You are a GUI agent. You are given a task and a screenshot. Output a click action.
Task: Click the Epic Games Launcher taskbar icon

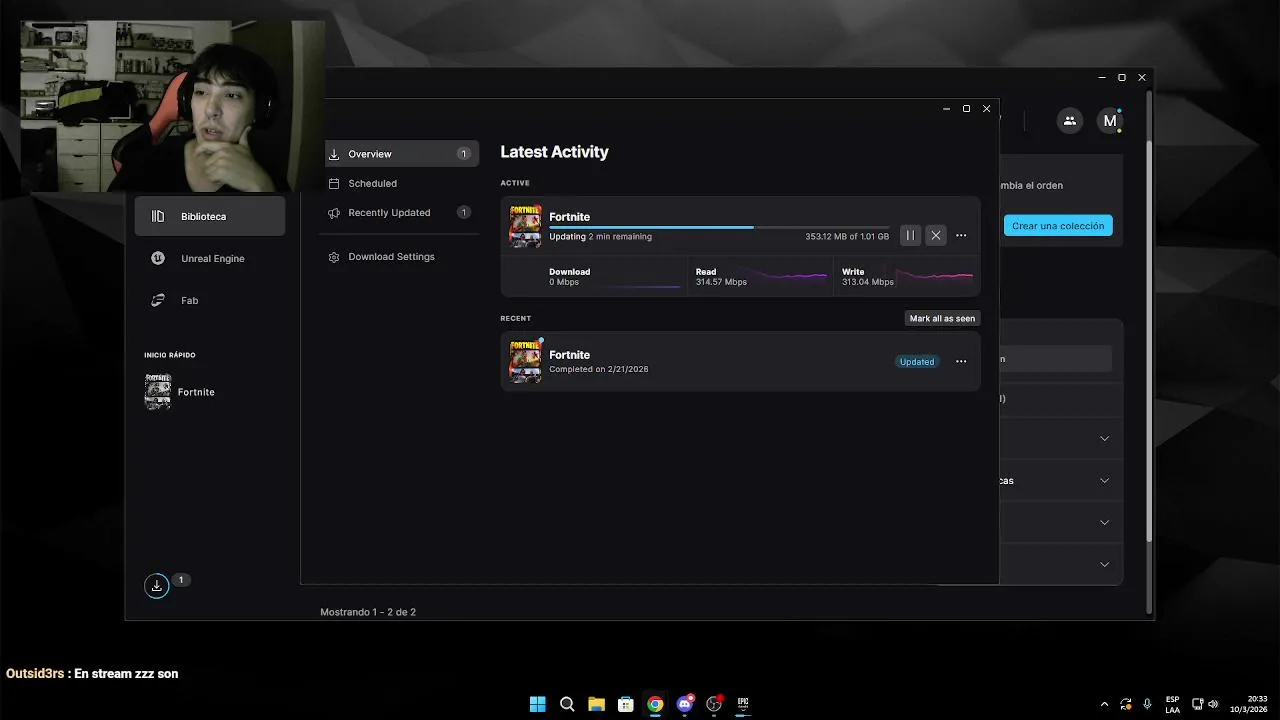(x=743, y=704)
